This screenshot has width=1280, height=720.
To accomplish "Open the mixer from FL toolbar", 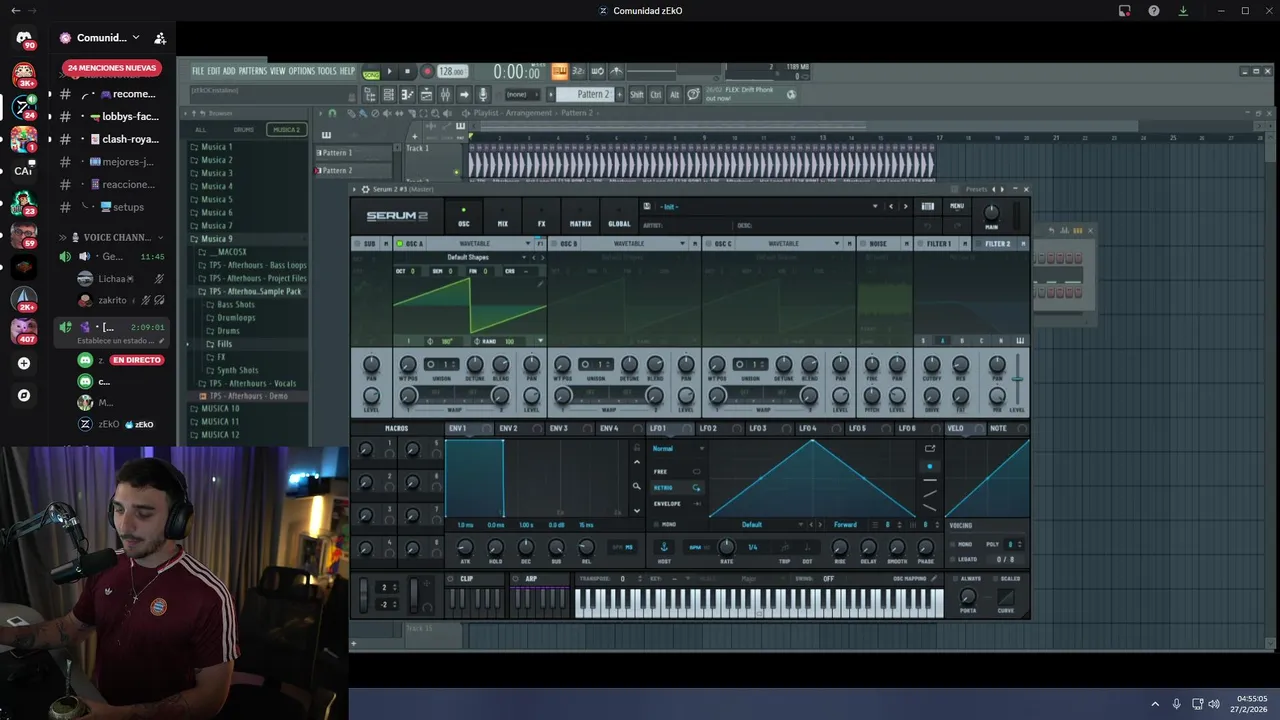I will 445,95.
